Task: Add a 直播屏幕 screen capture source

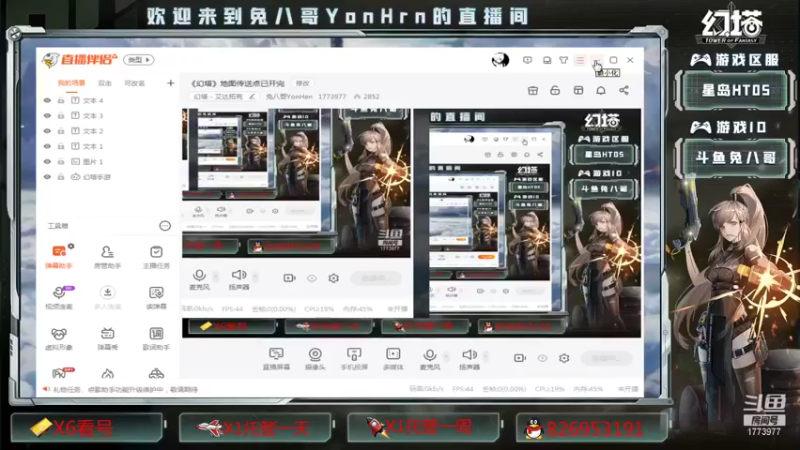Action: tap(276, 358)
